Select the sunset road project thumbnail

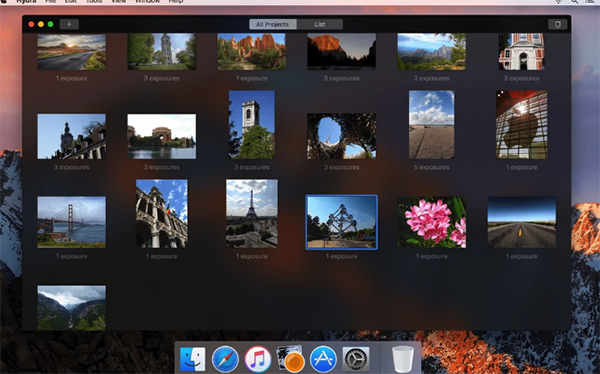(x=72, y=52)
